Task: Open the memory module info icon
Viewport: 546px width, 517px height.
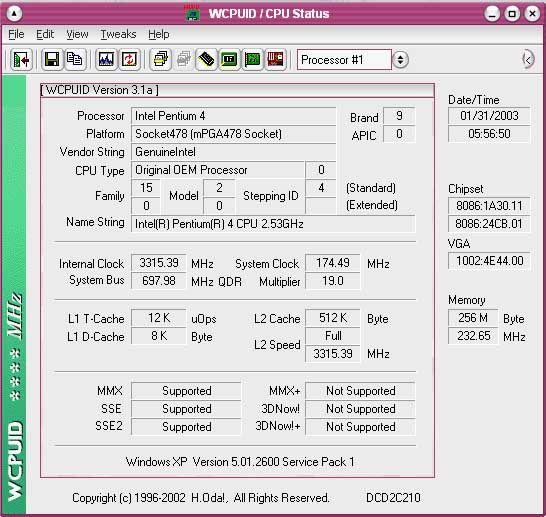Action: [206, 60]
